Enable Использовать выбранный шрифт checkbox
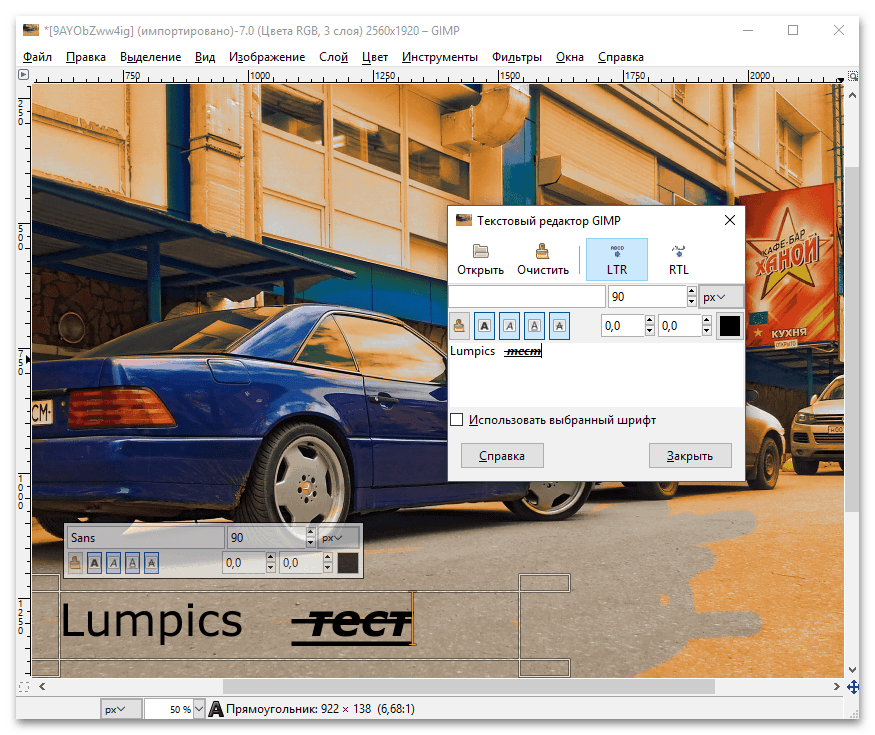Viewport: 875px width, 735px height. pyautogui.click(x=457, y=420)
